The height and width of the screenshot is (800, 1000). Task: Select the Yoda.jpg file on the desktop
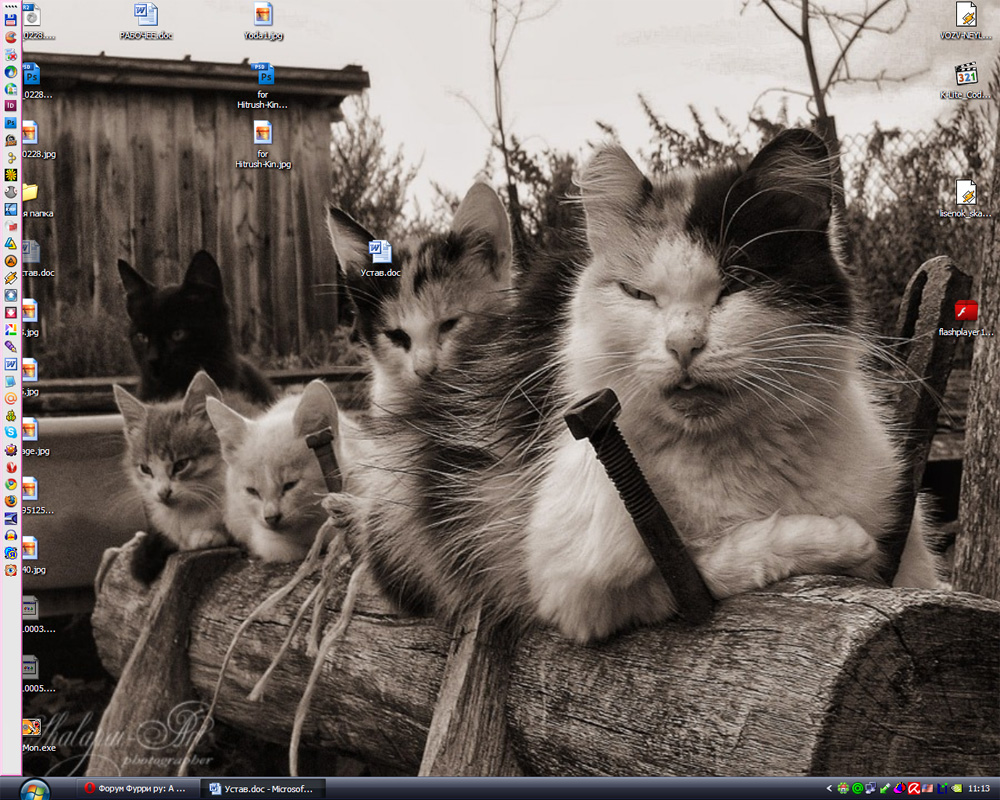pyautogui.click(x=263, y=20)
